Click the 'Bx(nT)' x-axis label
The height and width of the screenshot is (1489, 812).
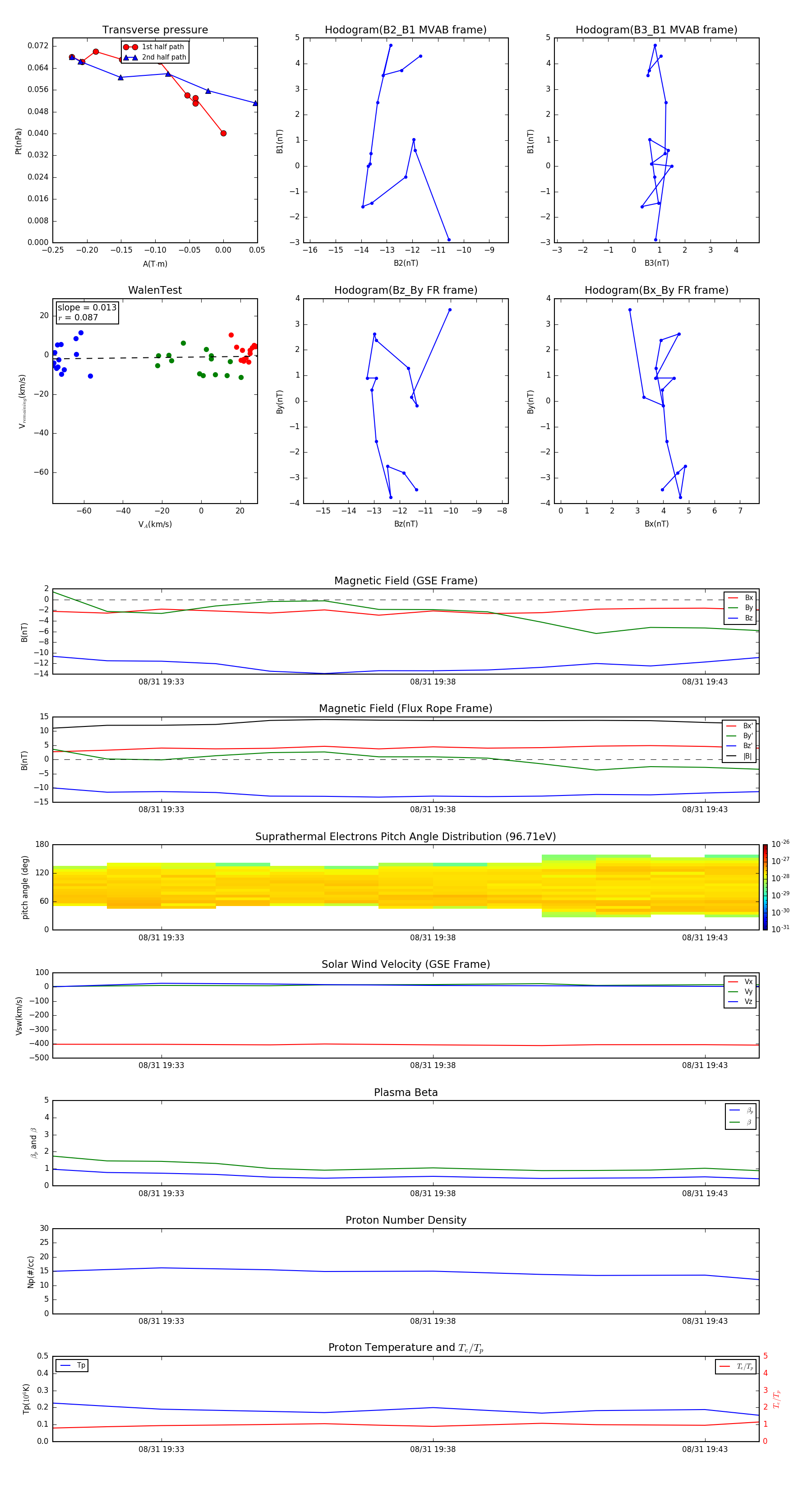[656, 524]
